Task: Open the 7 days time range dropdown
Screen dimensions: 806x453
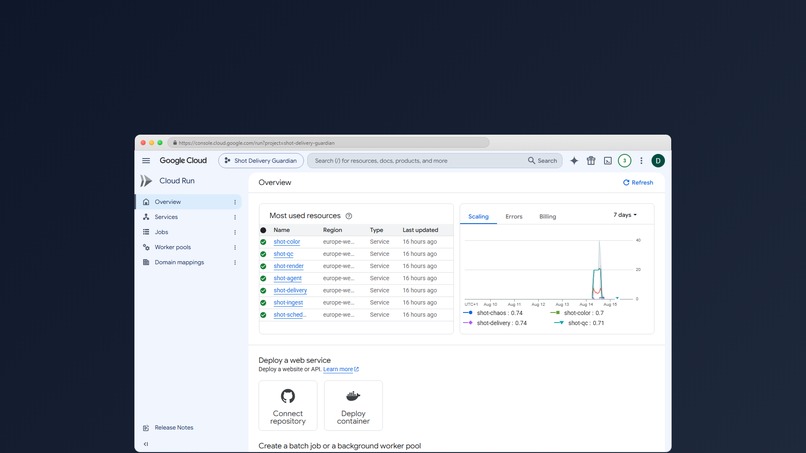Action: click(625, 215)
